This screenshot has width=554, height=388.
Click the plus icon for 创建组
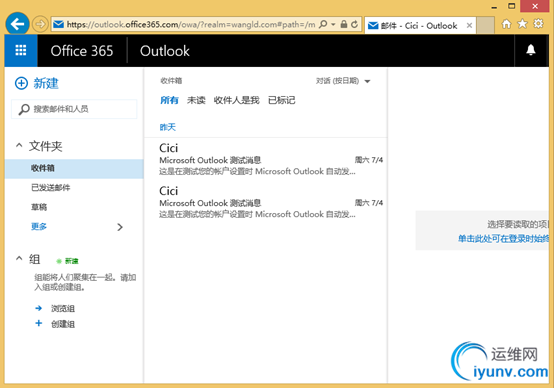click(39, 323)
